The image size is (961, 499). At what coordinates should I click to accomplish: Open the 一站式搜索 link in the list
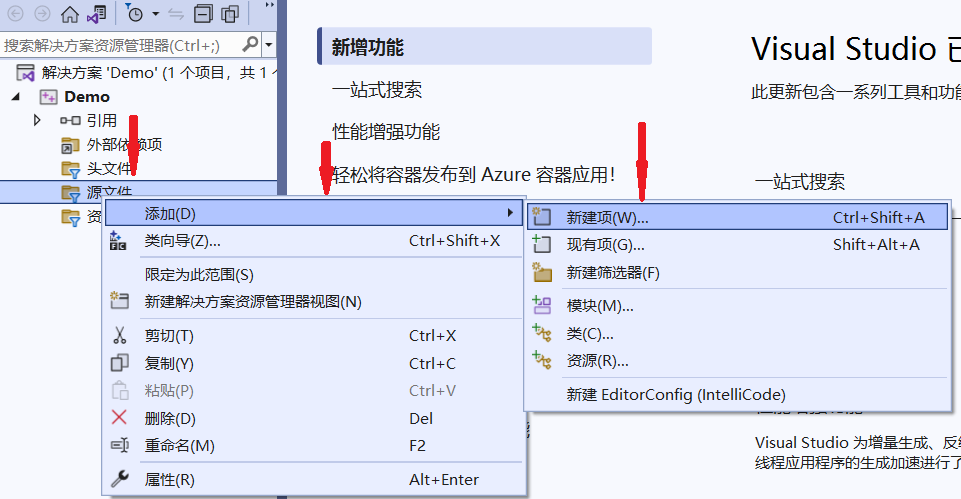click(377, 90)
